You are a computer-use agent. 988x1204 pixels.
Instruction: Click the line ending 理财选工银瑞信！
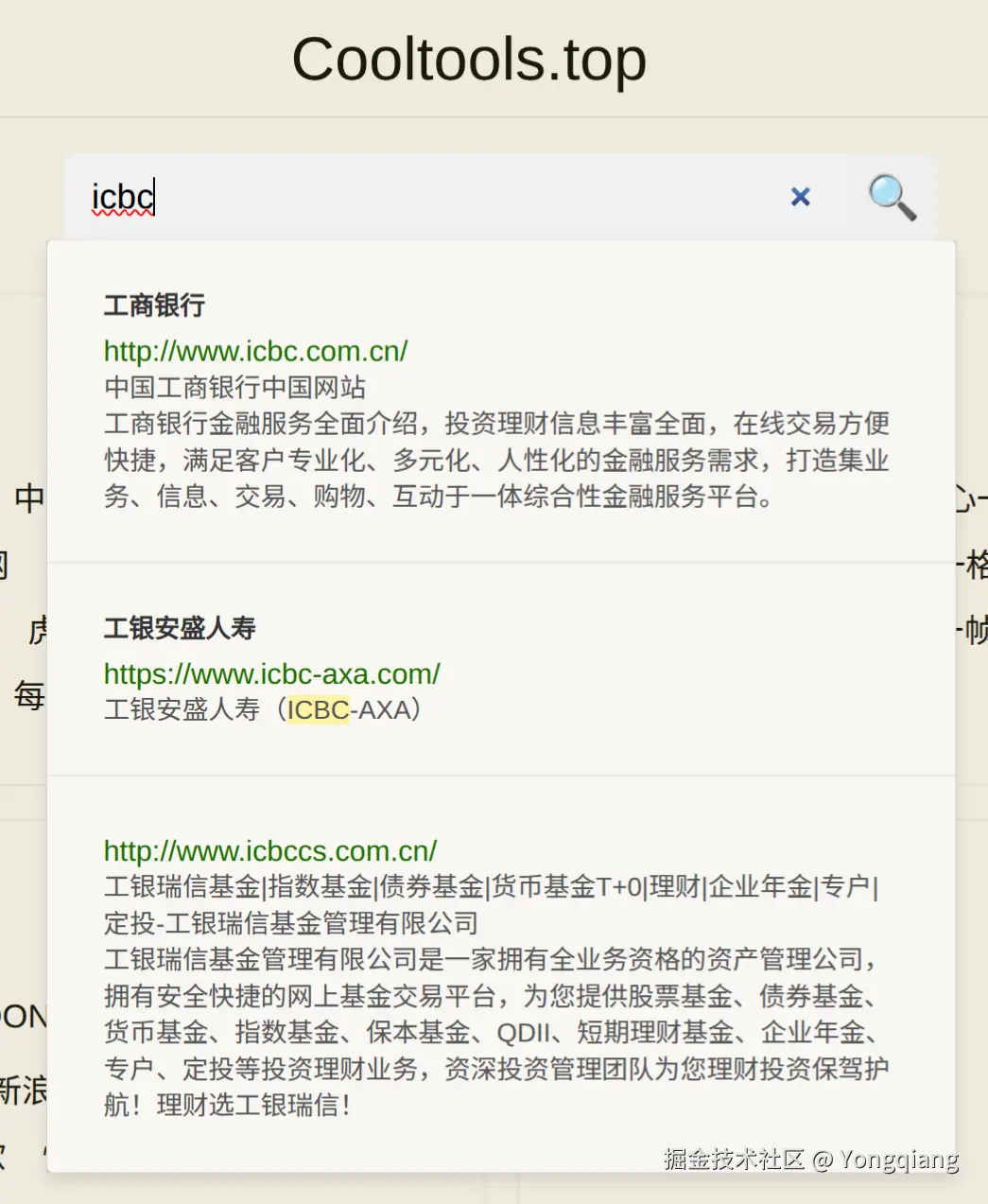pos(228,1105)
